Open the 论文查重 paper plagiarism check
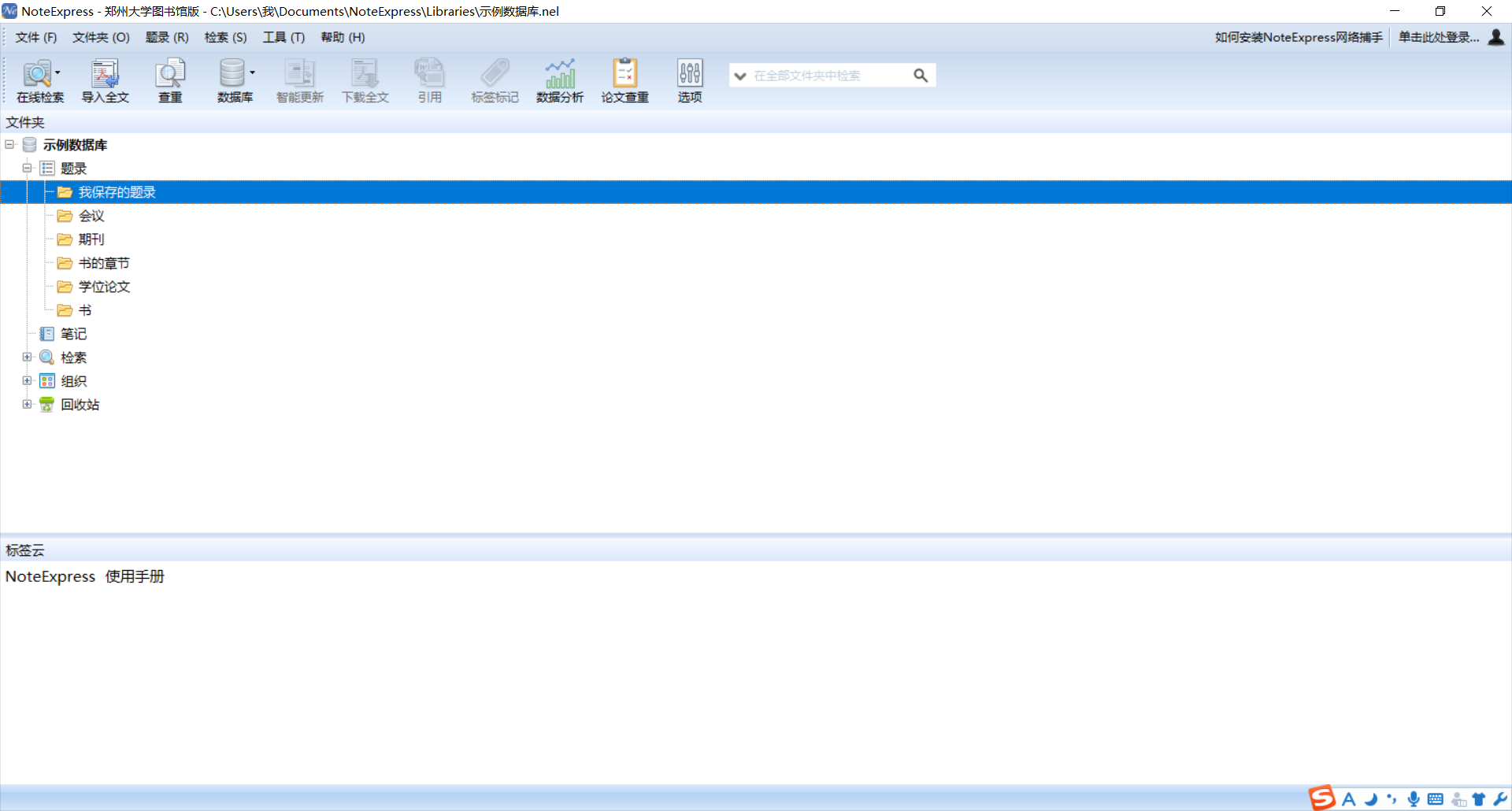The height and width of the screenshot is (811, 1512). pyautogui.click(x=624, y=80)
